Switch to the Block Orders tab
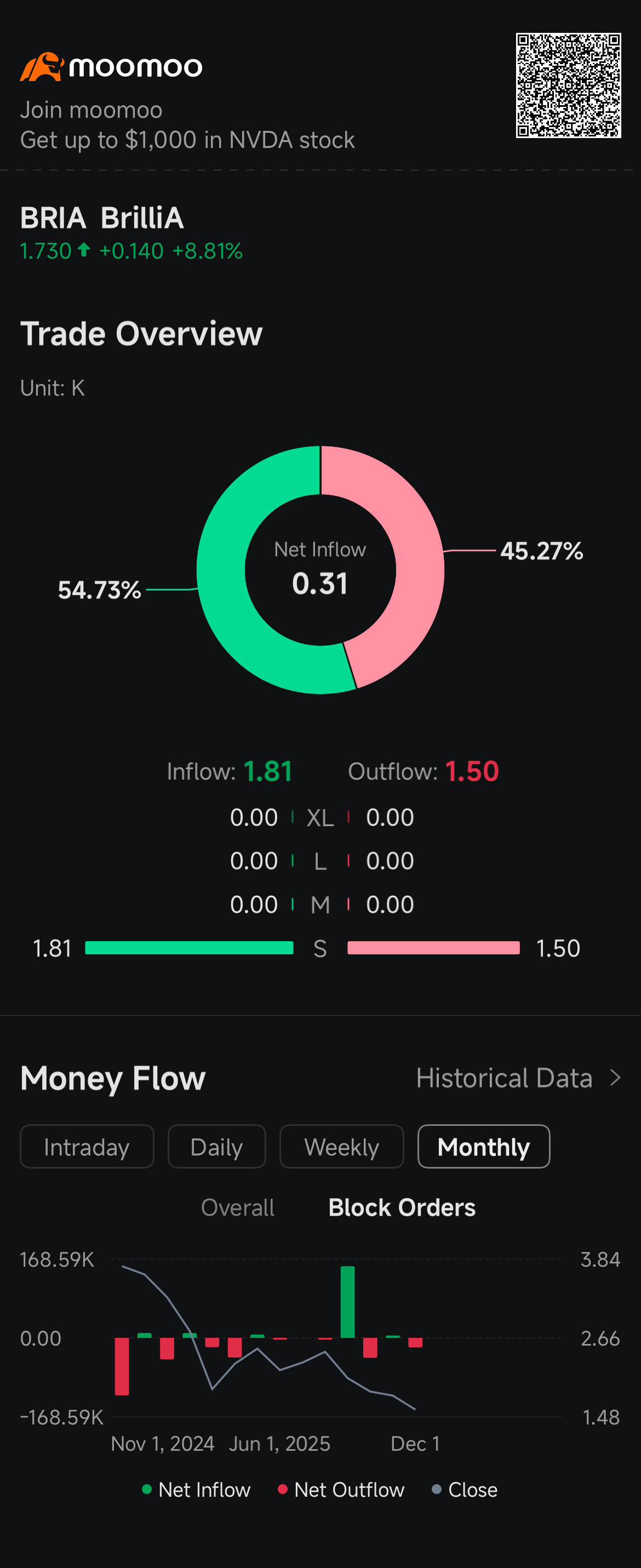 [x=402, y=1208]
